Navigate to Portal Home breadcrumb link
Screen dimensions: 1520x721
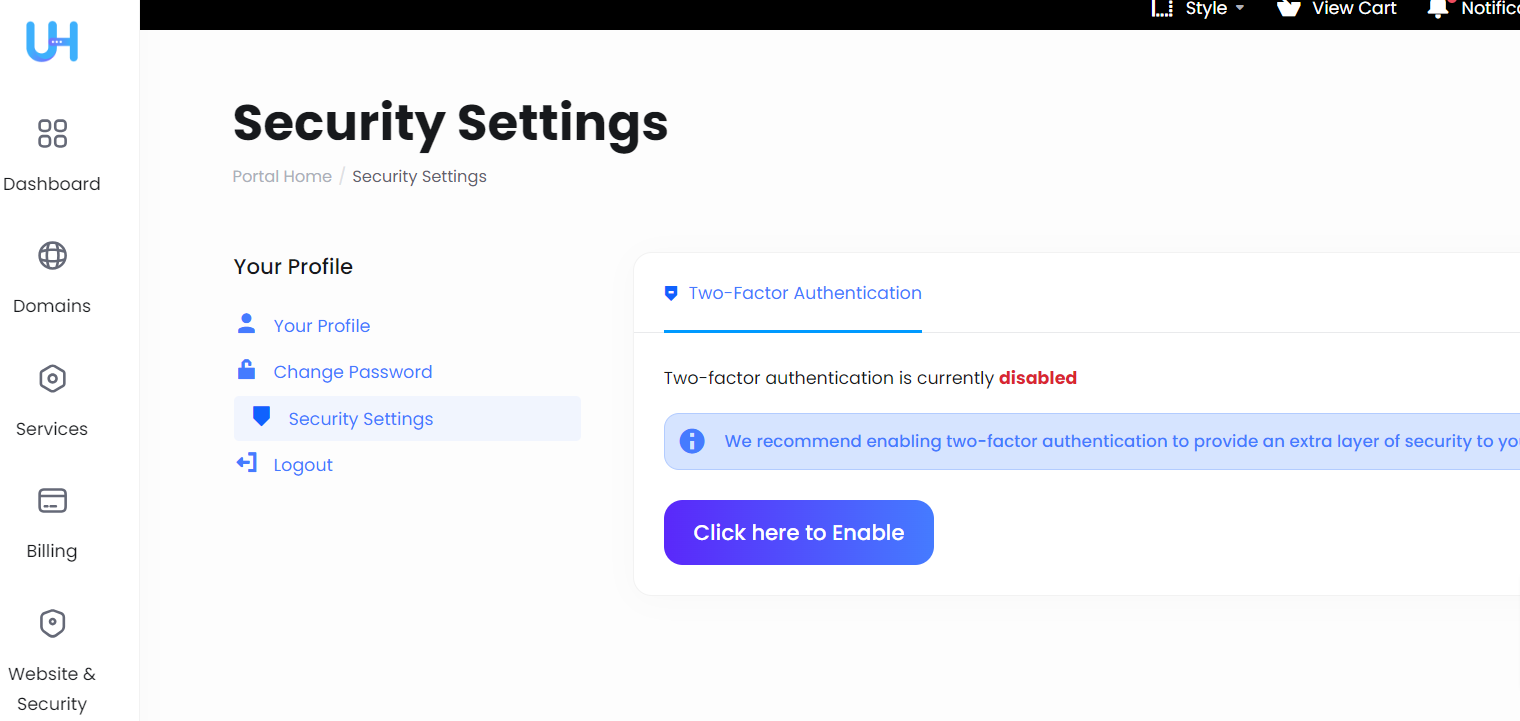(282, 176)
